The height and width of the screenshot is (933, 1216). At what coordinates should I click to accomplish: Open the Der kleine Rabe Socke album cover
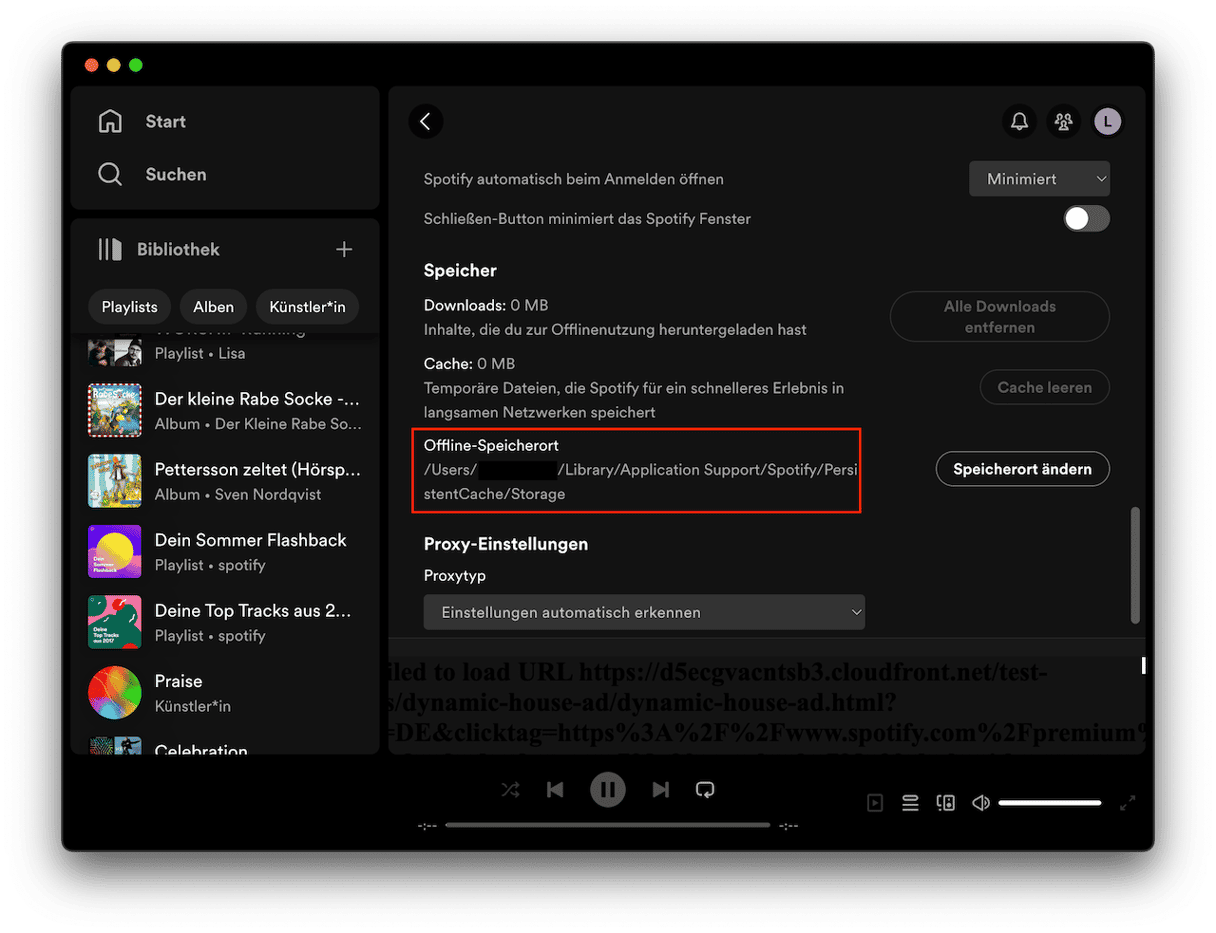(114, 410)
